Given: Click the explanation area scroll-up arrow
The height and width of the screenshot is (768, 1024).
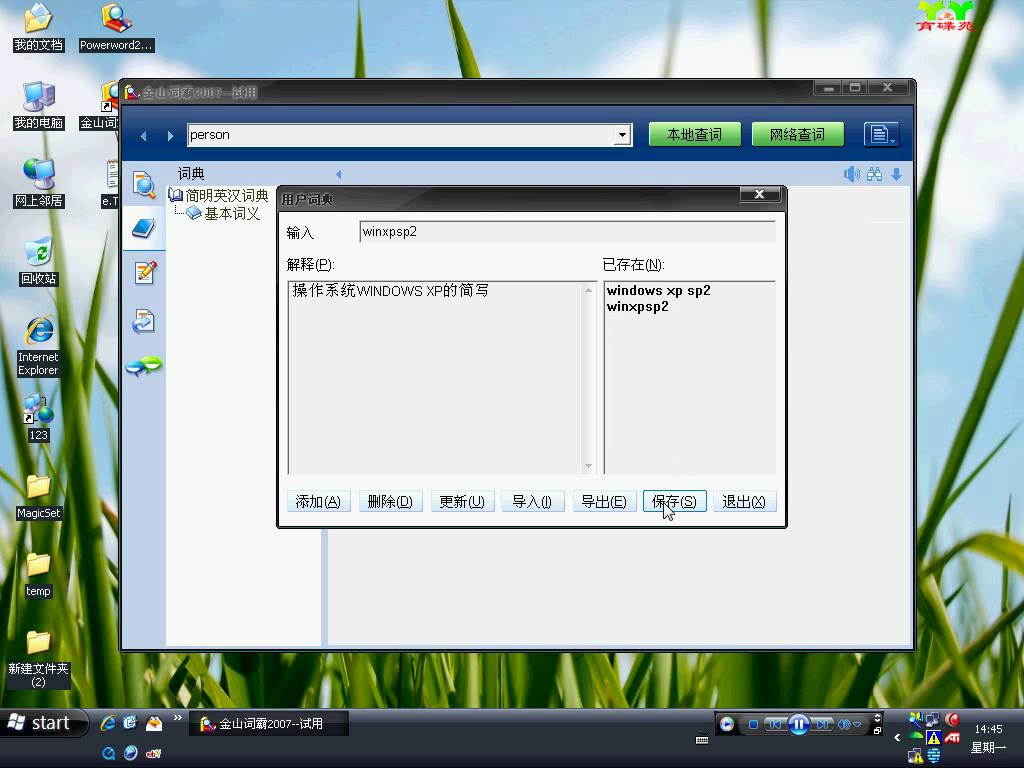Looking at the screenshot, I should coord(588,290).
